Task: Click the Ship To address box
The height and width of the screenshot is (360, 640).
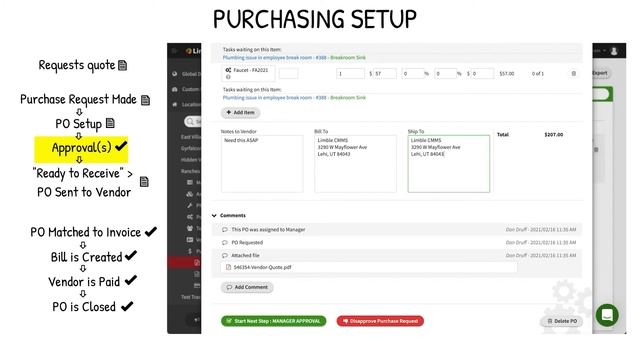Action: pos(449,164)
